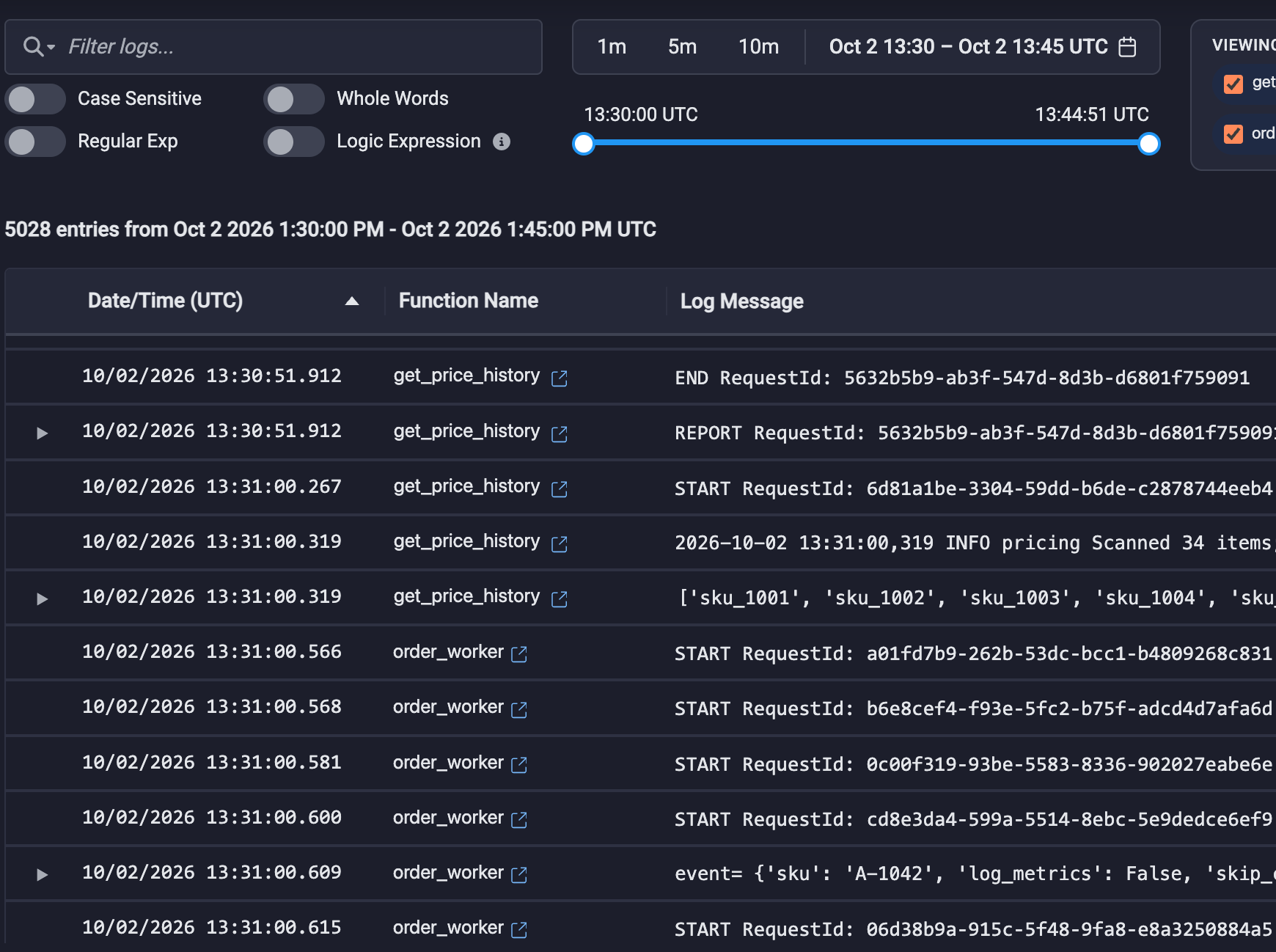Grab the start handle of time slider
Image resolution: width=1276 pixels, height=952 pixels.
[x=584, y=144]
